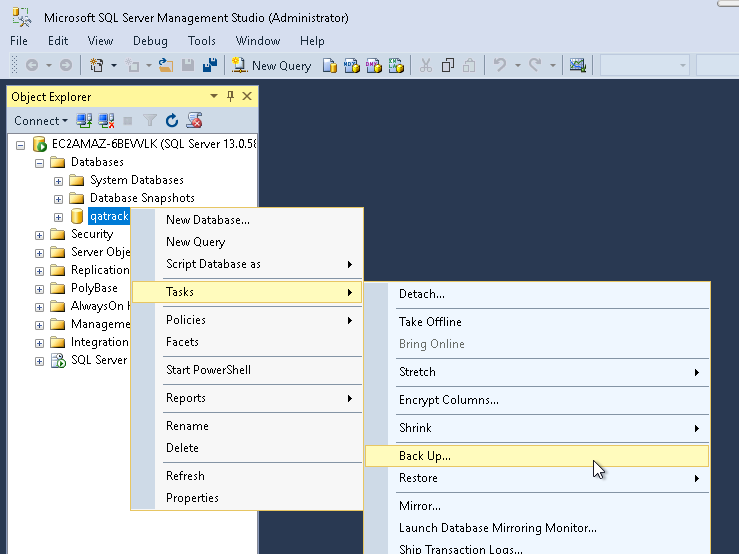
Task: Choose Back Up... from Tasks submenu
Action: pos(537,456)
